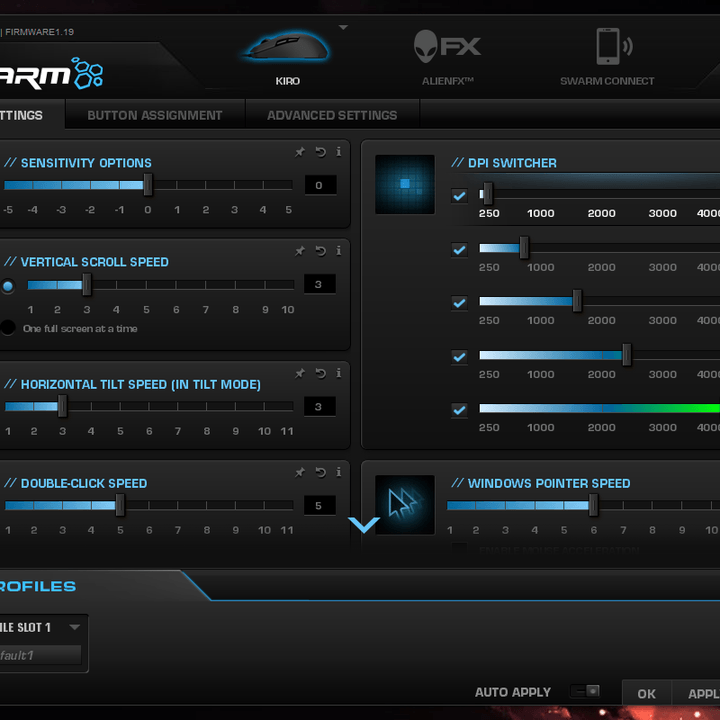
Task: Click the Windows Pointer Speed cursor icon
Action: [405, 505]
